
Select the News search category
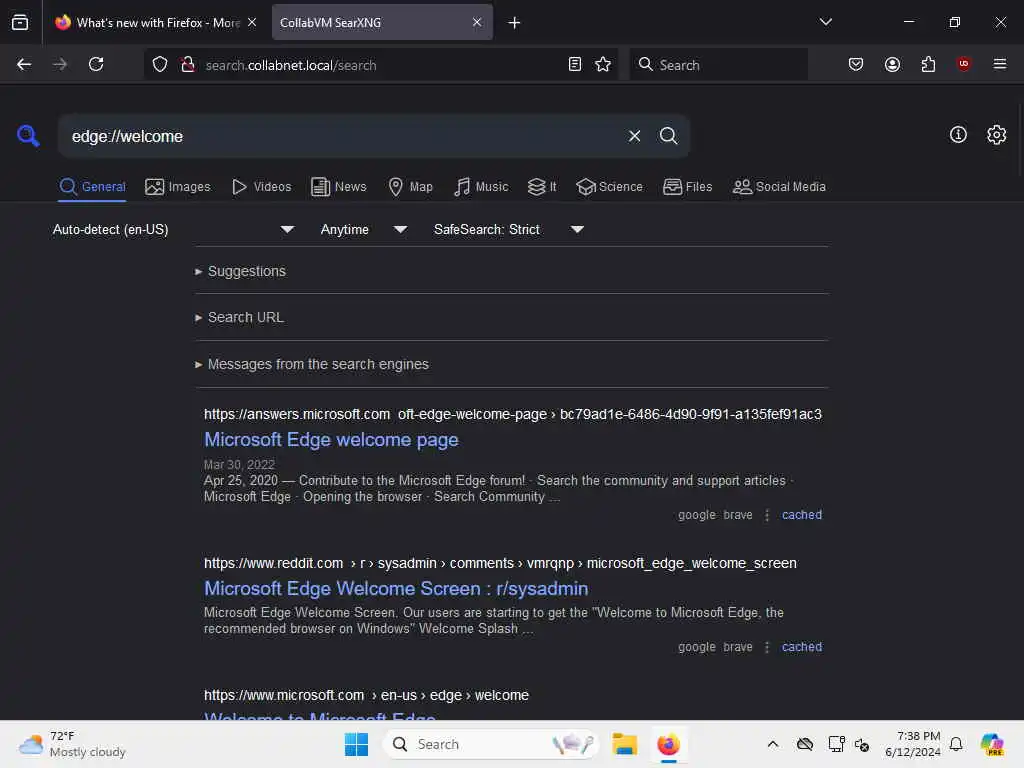[x=338, y=187]
